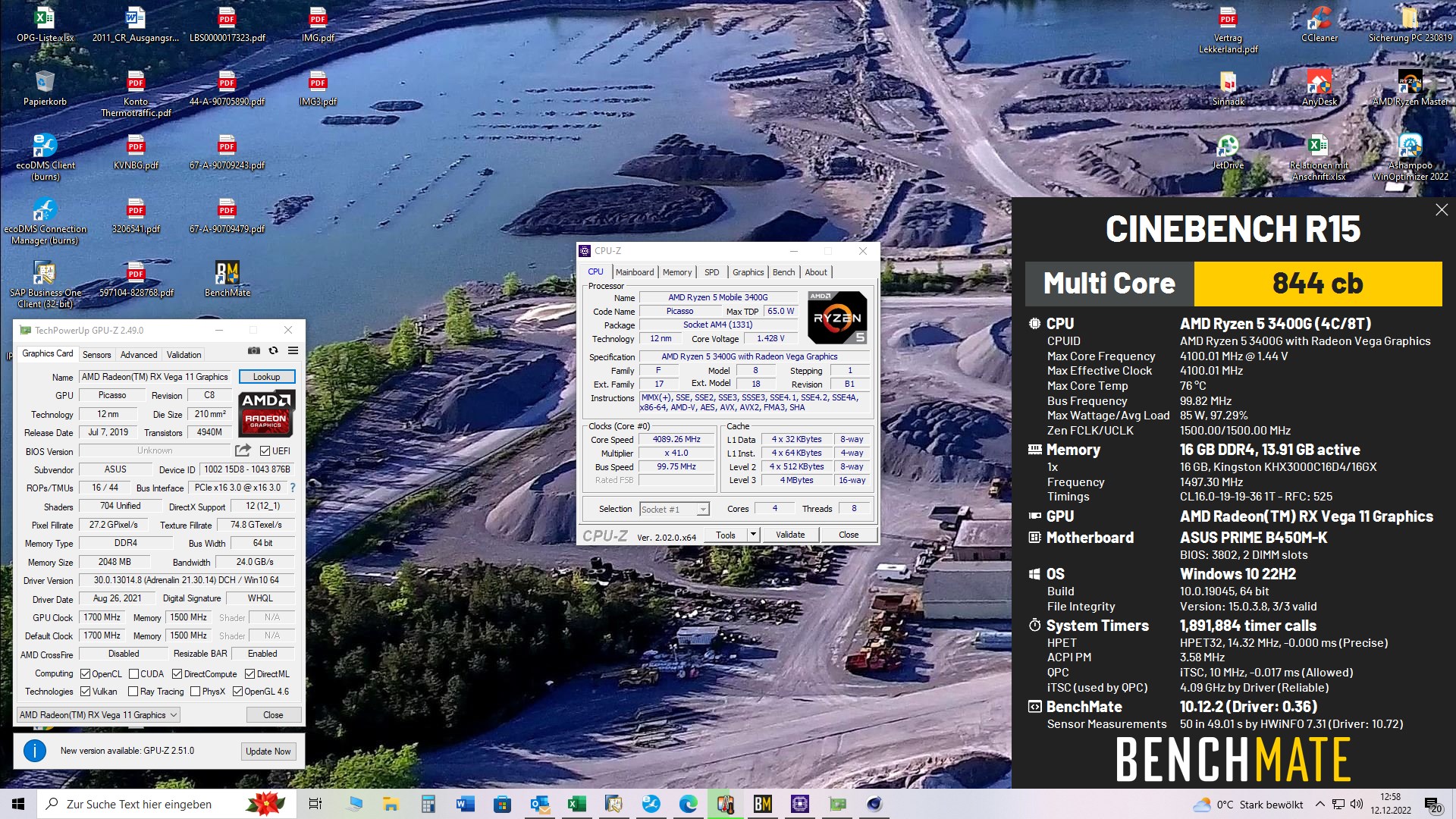Open CCleaner desktop icon
Viewport: 1456px width, 819px height.
1319,24
